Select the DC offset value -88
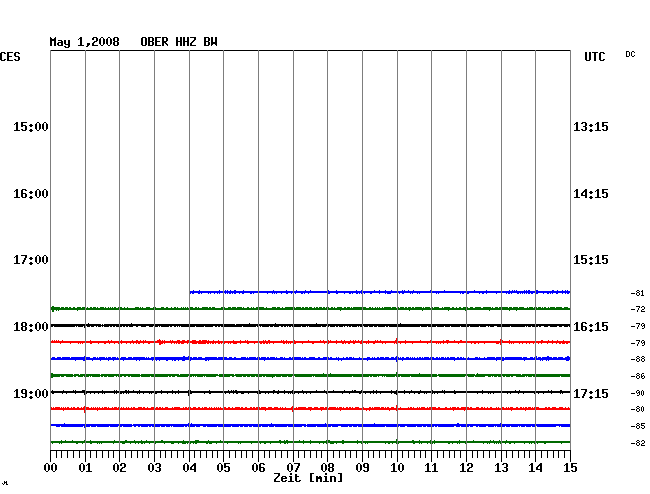Image resolution: width=650 pixels, height=494 pixels. [x=638, y=359]
